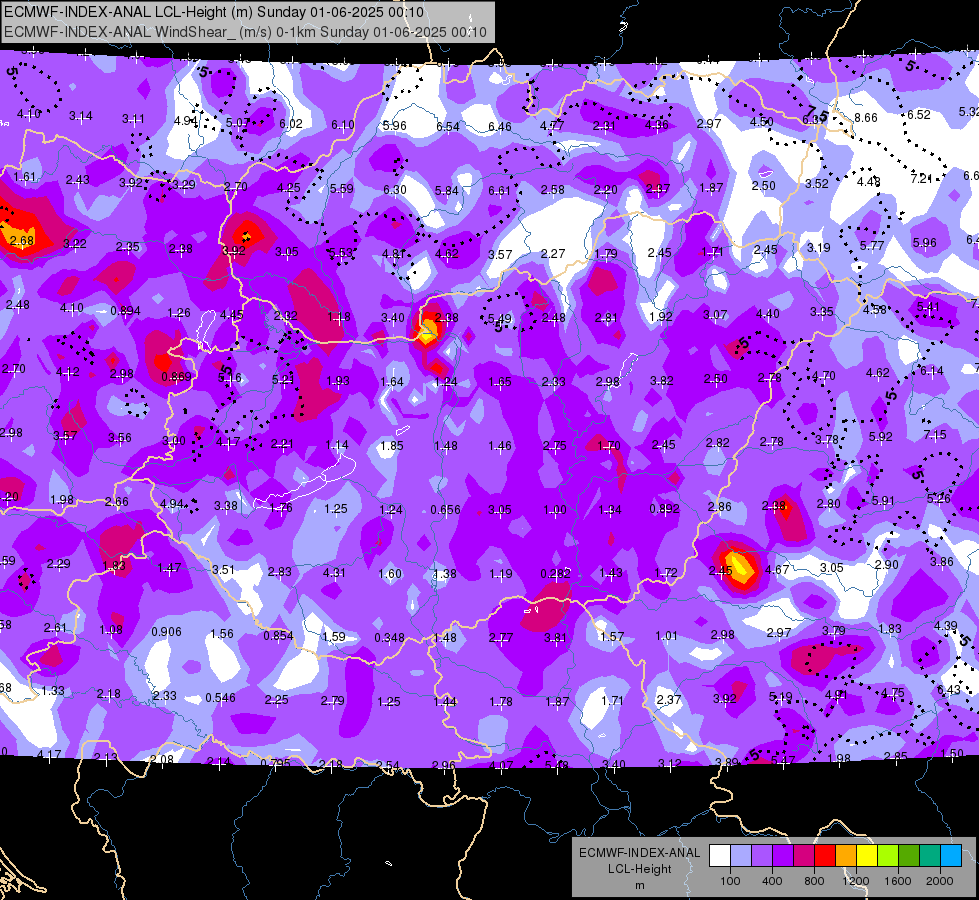Click the wind shear value 0.869

[x=176, y=377]
